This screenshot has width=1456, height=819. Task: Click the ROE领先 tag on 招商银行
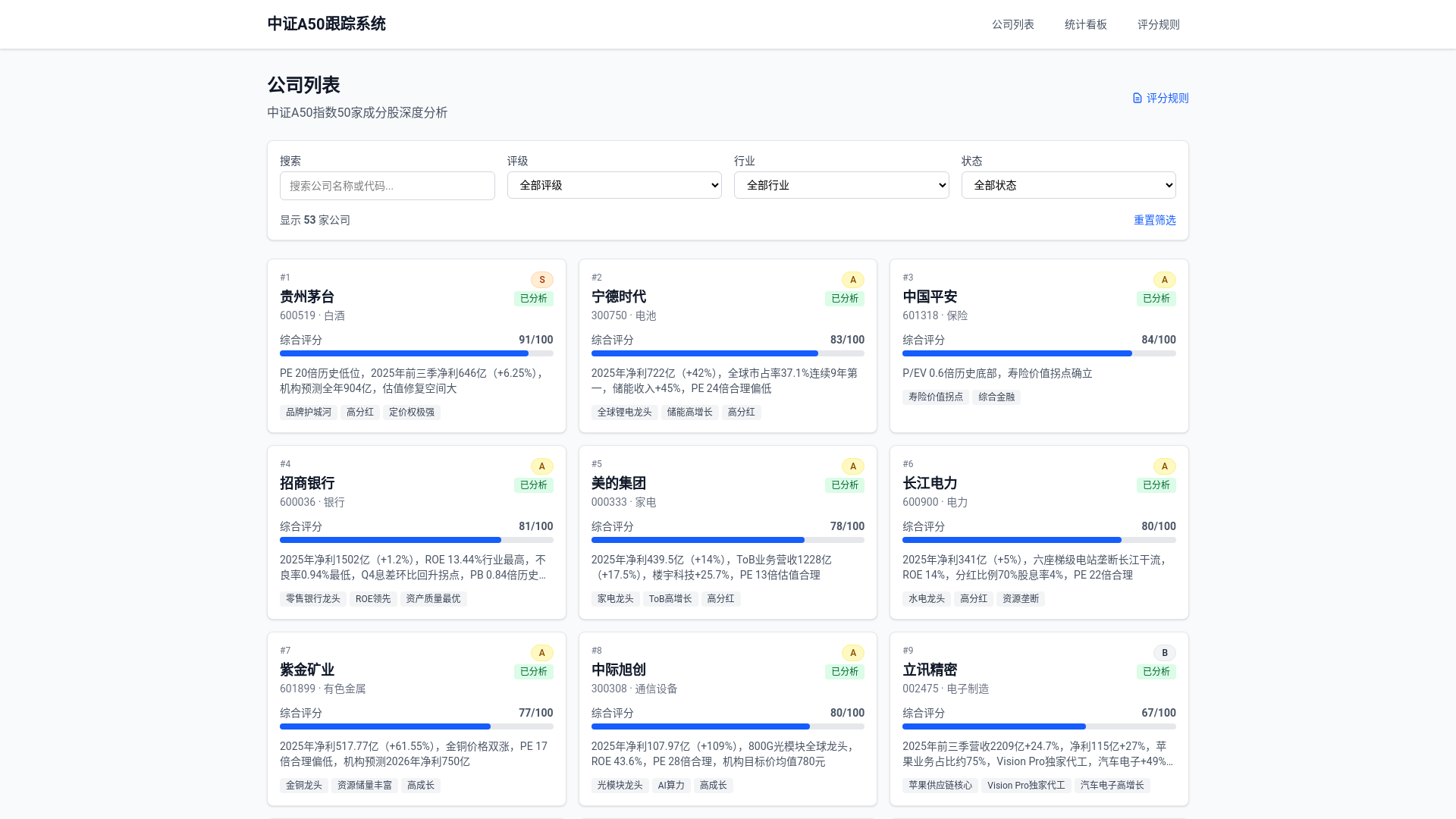tap(373, 599)
